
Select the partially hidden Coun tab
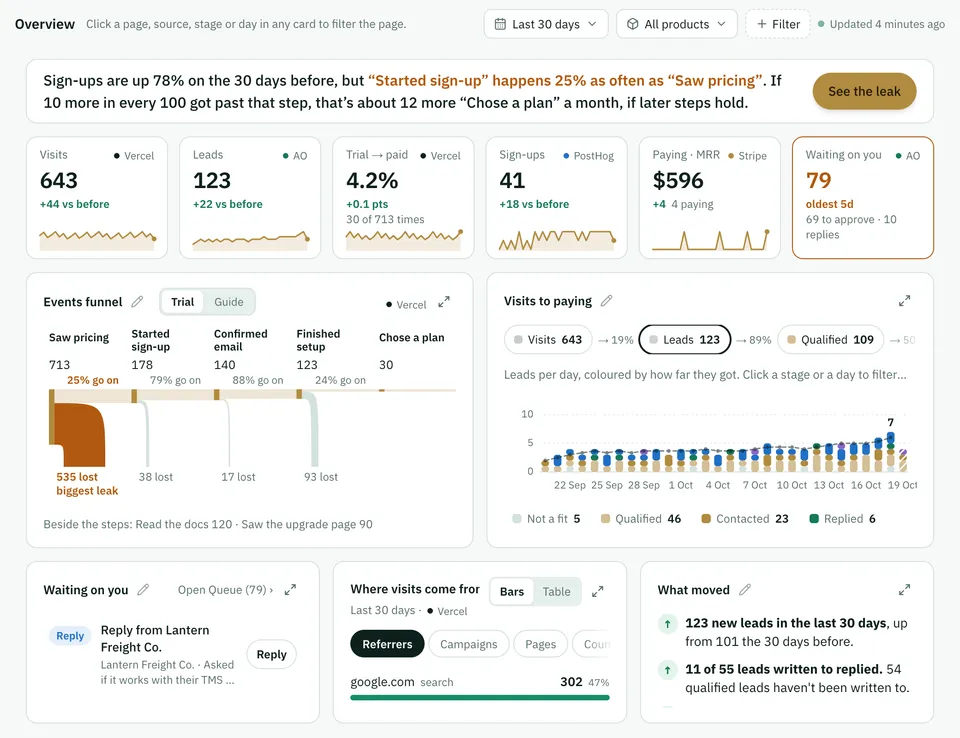593,644
